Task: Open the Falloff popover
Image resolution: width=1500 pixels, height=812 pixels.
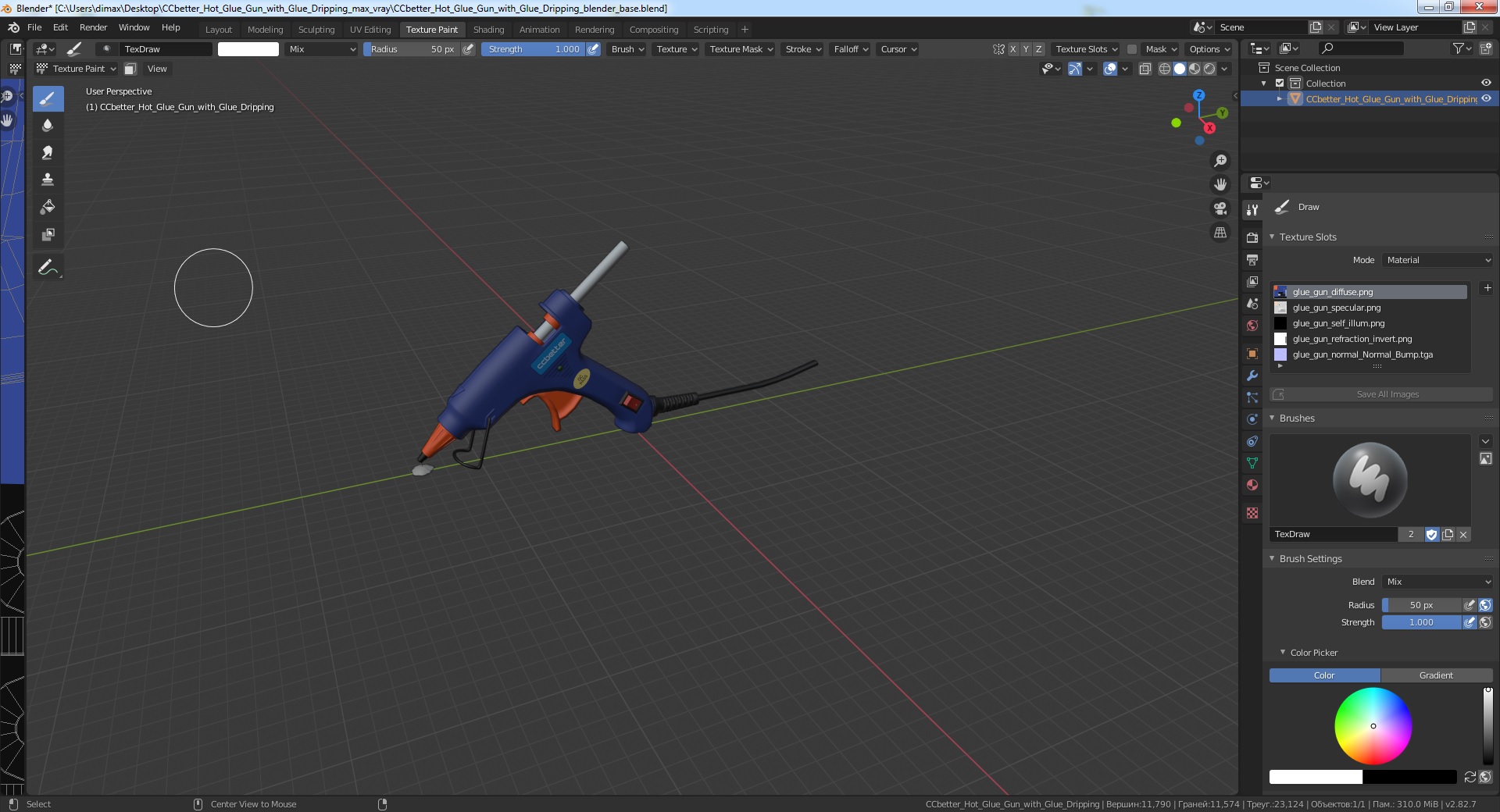Action: pyautogui.click(x=850, y=49)
